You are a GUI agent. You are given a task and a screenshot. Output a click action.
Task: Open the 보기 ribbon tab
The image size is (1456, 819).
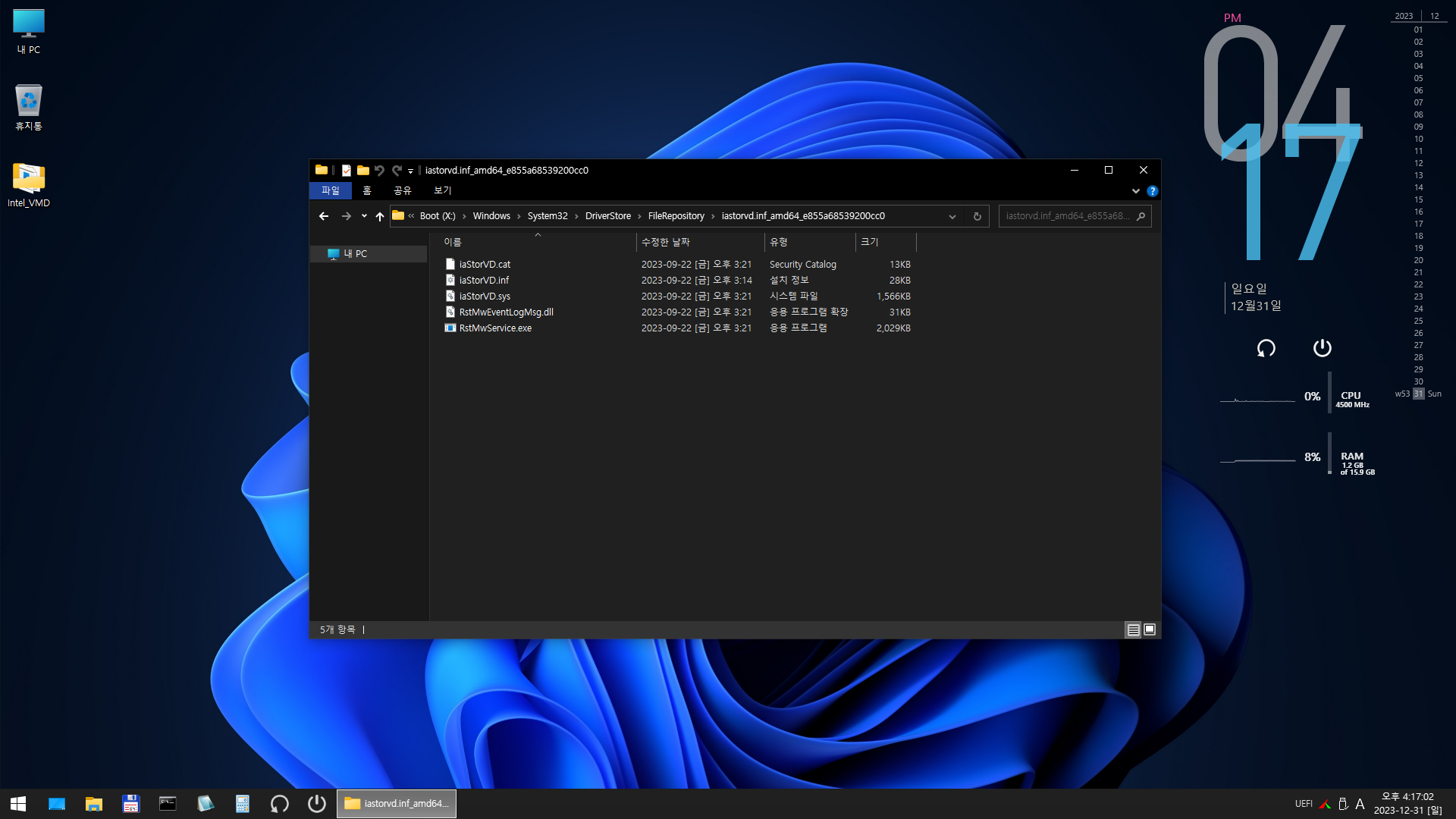pos(443,190)
